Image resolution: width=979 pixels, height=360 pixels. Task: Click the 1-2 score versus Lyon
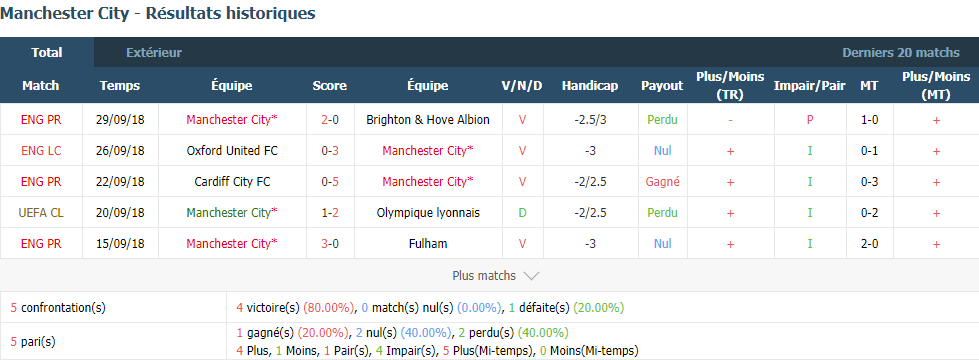click(x=330, y=213)
